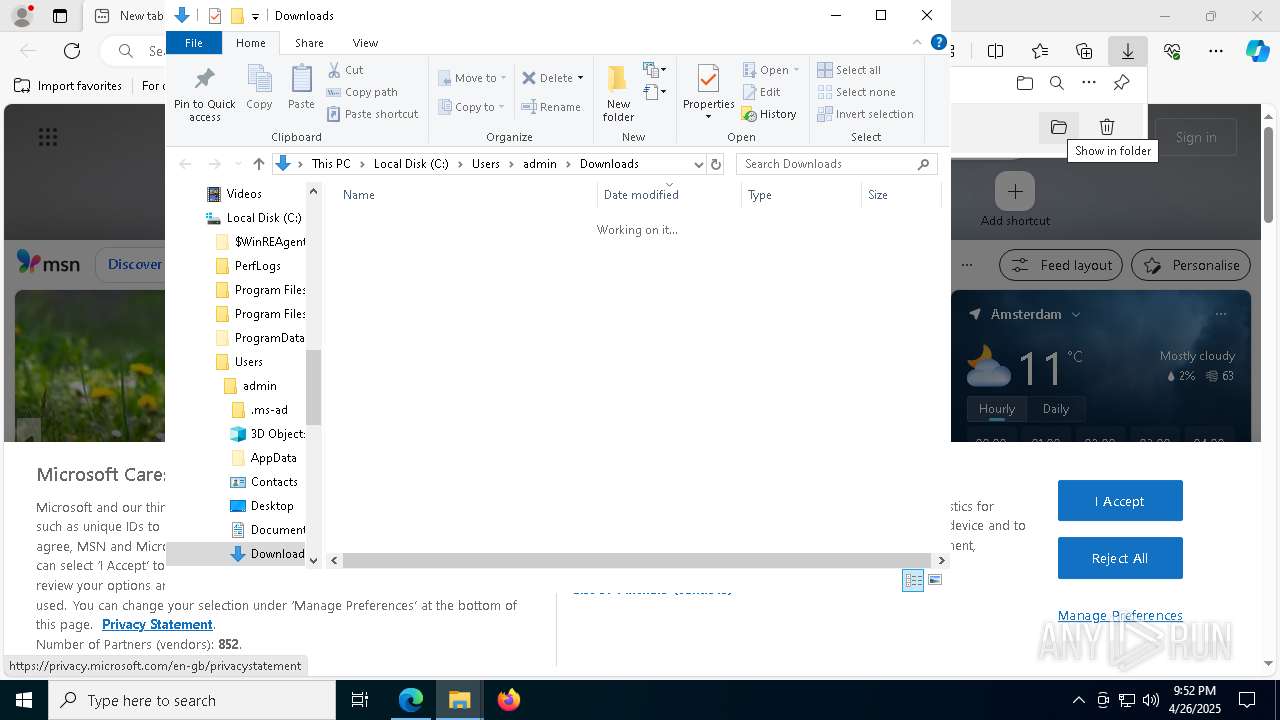Click Edge downloads trash icon

[1107, 127]
